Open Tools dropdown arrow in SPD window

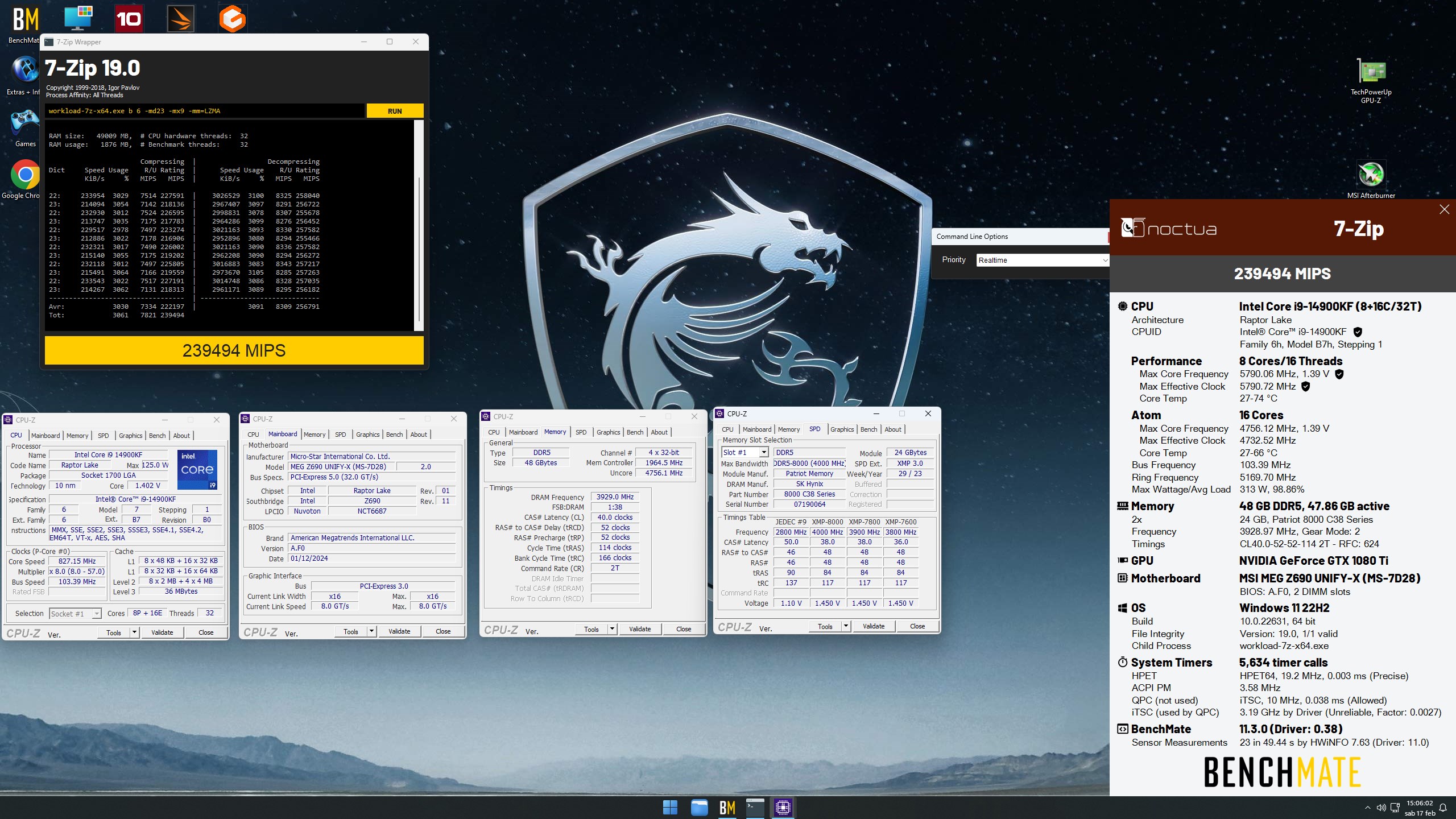coord(846,626)
